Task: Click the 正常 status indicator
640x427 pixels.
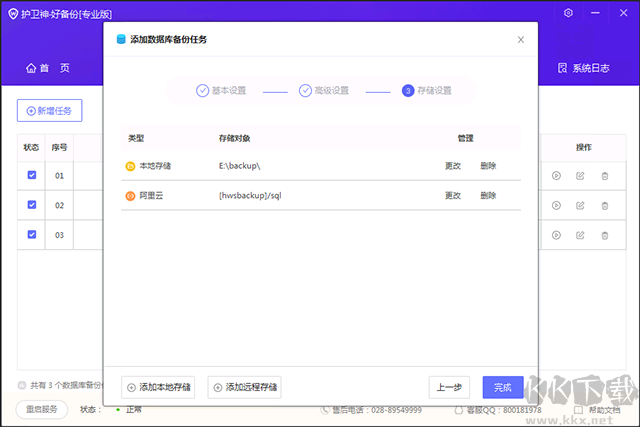Action: click(129, 409)
